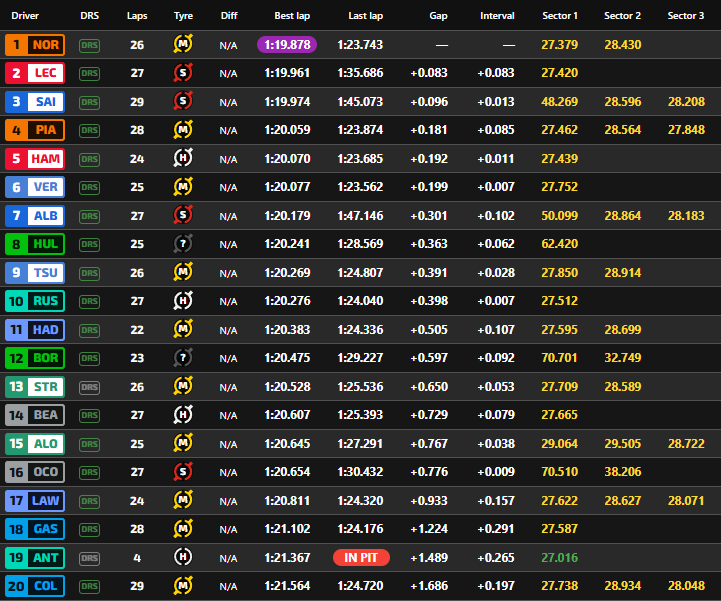Click Russell hard tyre icon
The image size is (721, 601).
click(x=183, y=301)
